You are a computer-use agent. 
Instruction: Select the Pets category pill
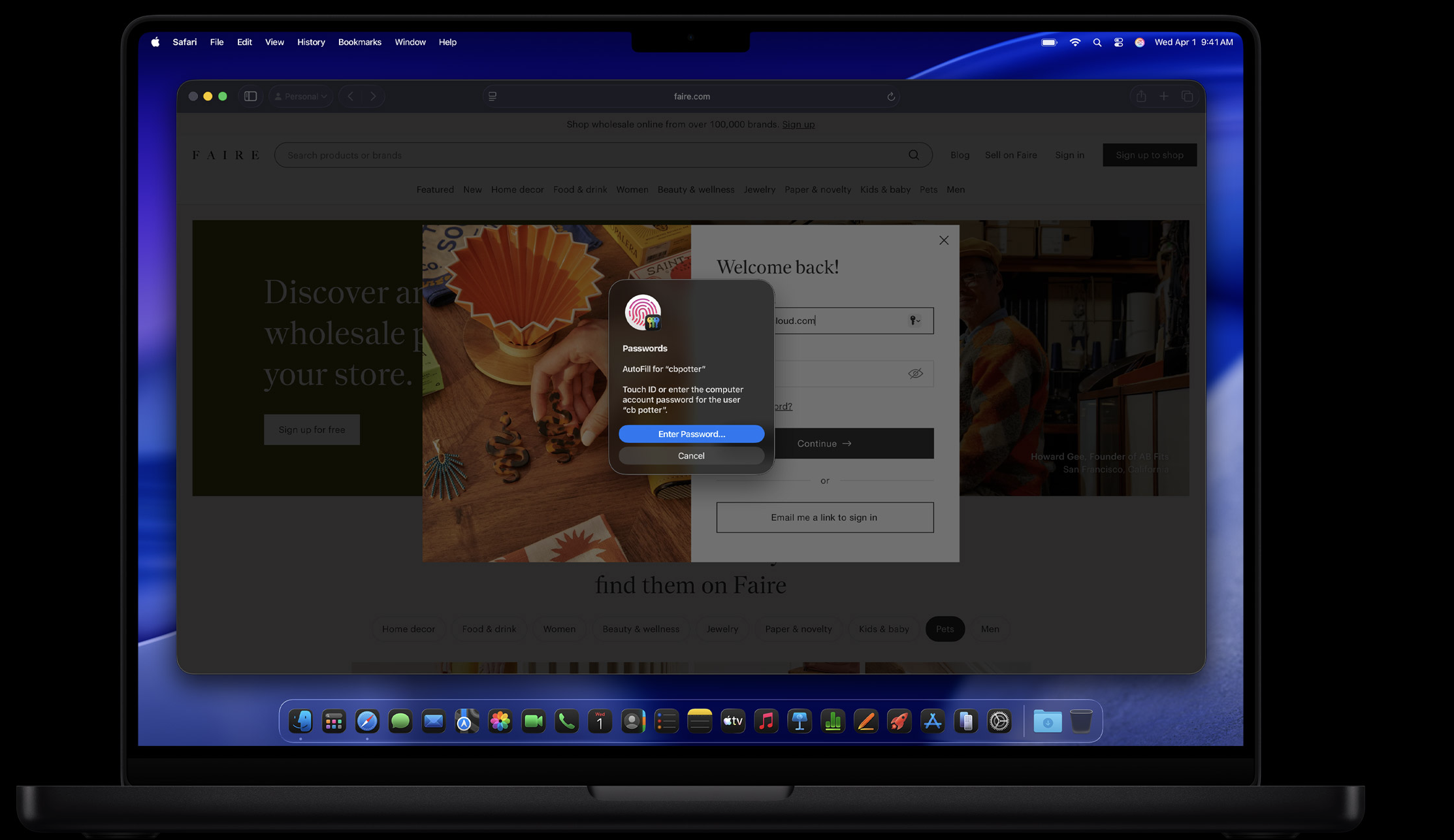tap(945, 629)
